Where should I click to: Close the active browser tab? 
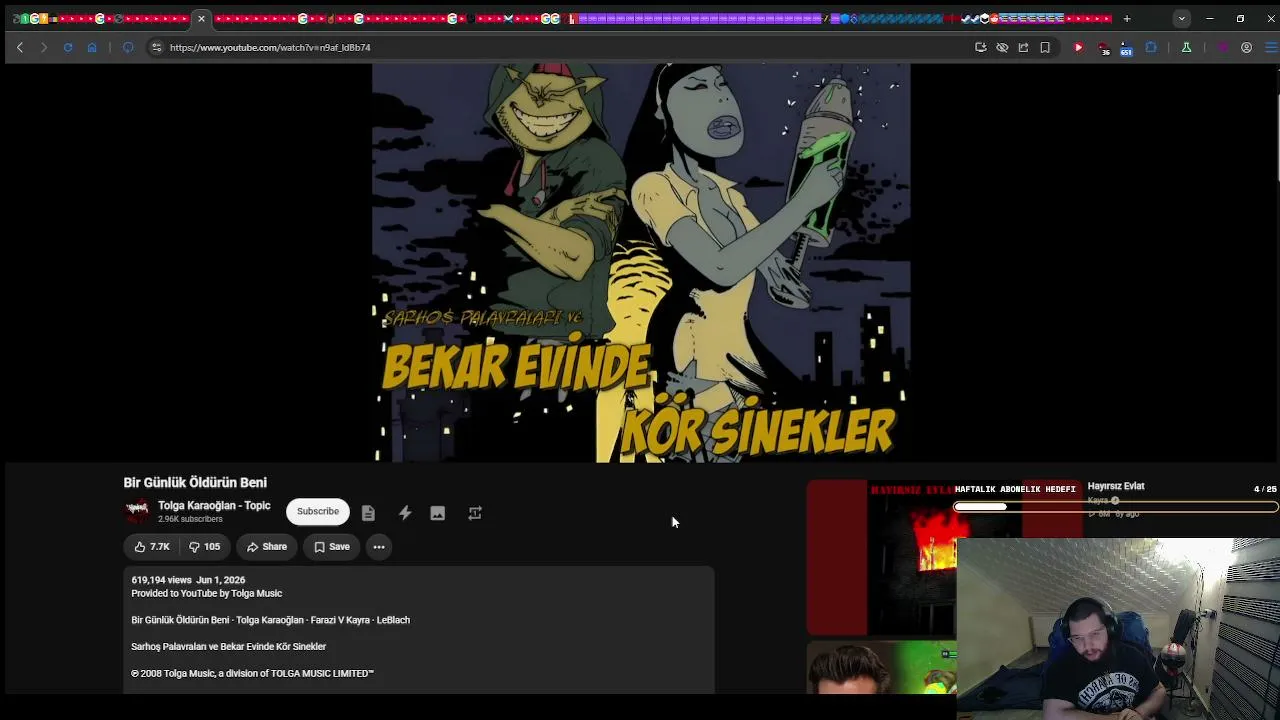point(201,18)
